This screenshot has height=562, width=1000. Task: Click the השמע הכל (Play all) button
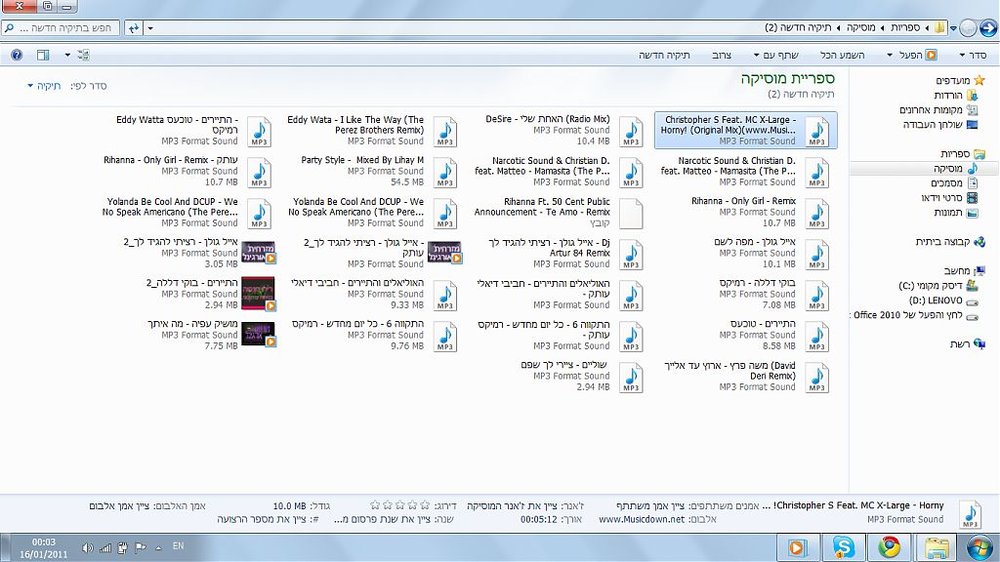842,55
